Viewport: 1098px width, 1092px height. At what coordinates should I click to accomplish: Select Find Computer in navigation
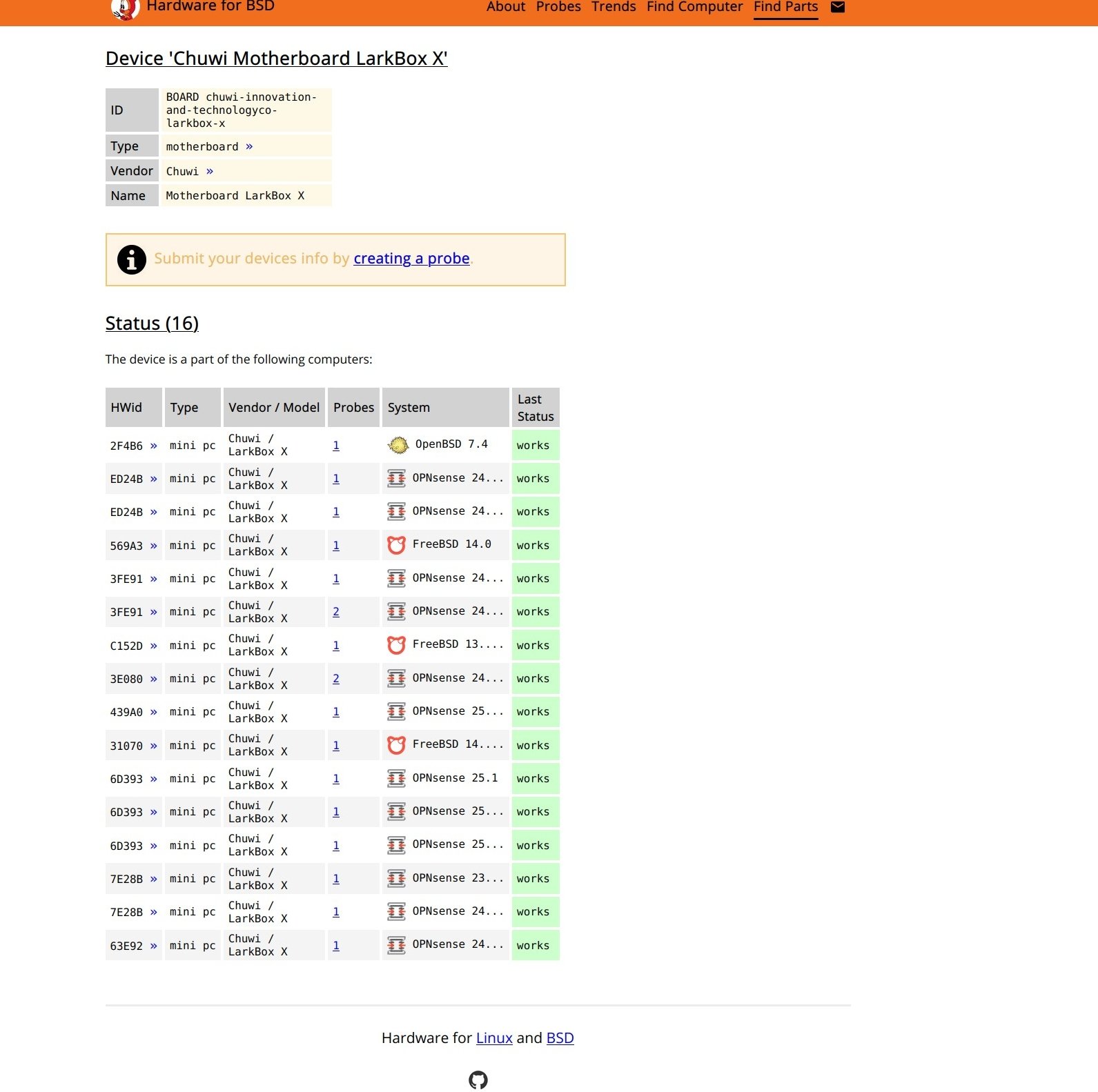coord(694,8)
